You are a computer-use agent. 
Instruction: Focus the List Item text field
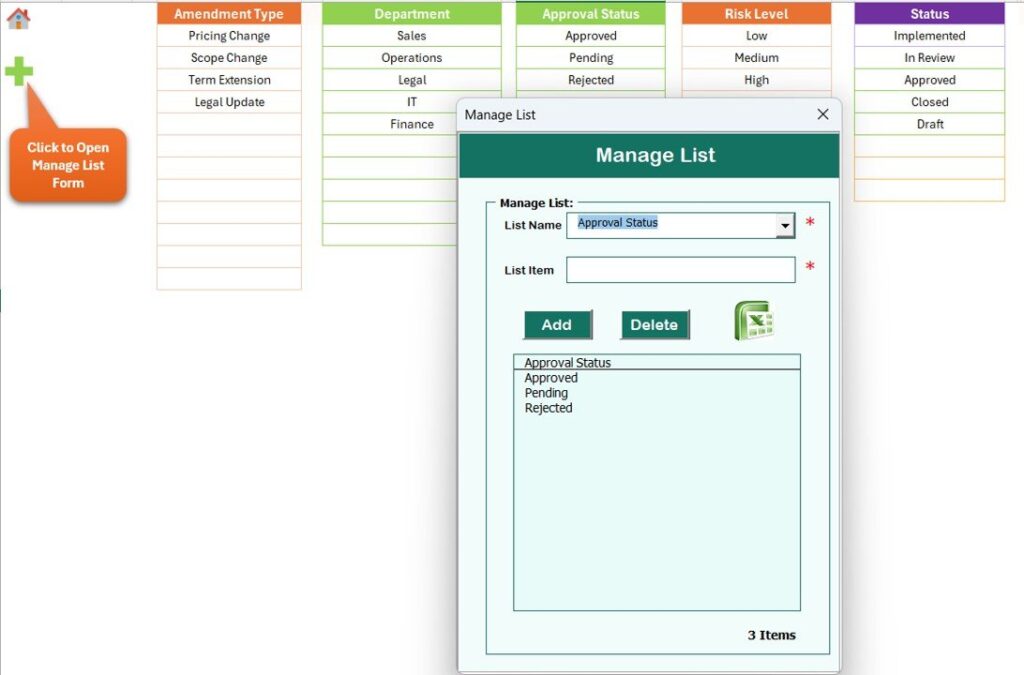680,270
